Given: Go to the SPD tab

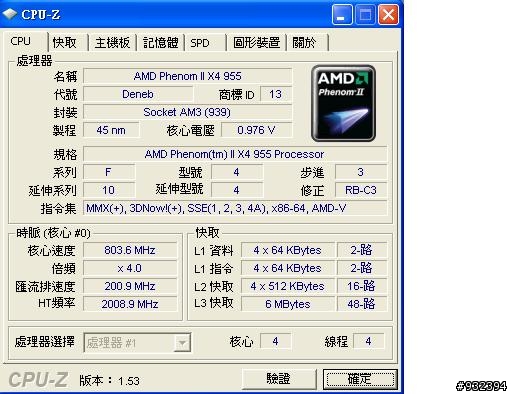Looking at the screenshot, I should 205,43.
